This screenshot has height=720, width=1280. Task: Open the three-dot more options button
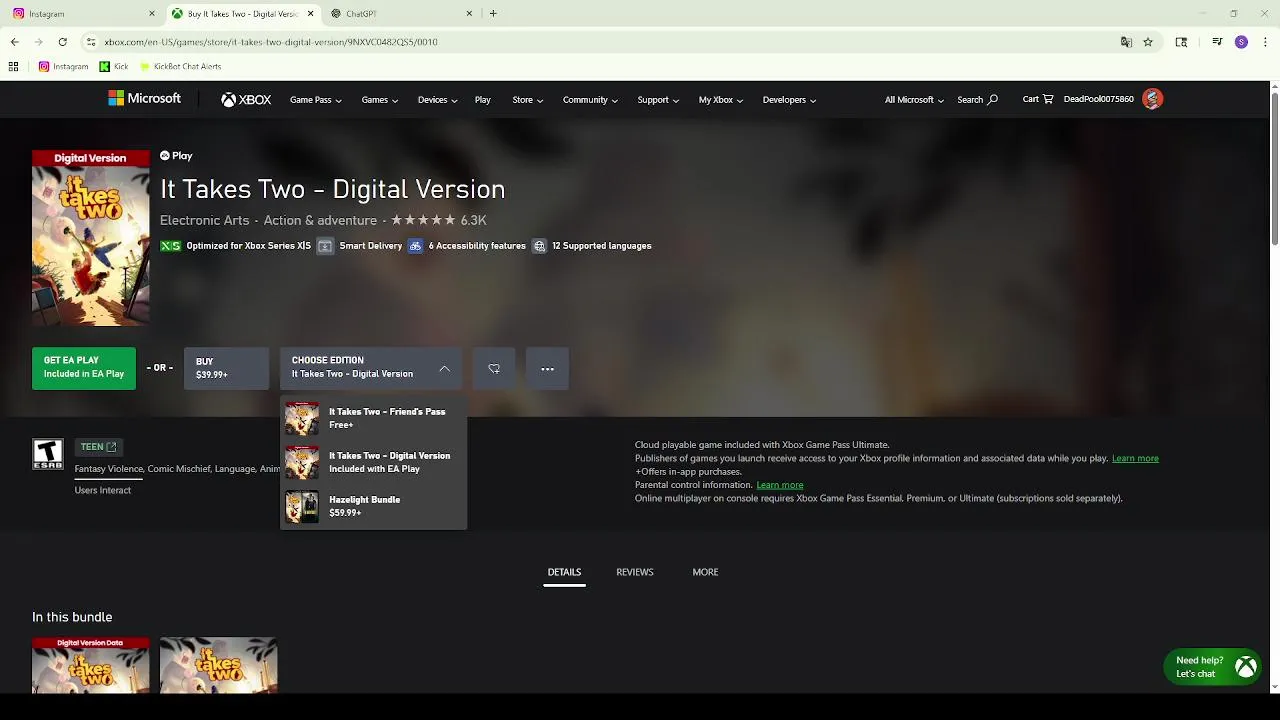click(547, 368)
